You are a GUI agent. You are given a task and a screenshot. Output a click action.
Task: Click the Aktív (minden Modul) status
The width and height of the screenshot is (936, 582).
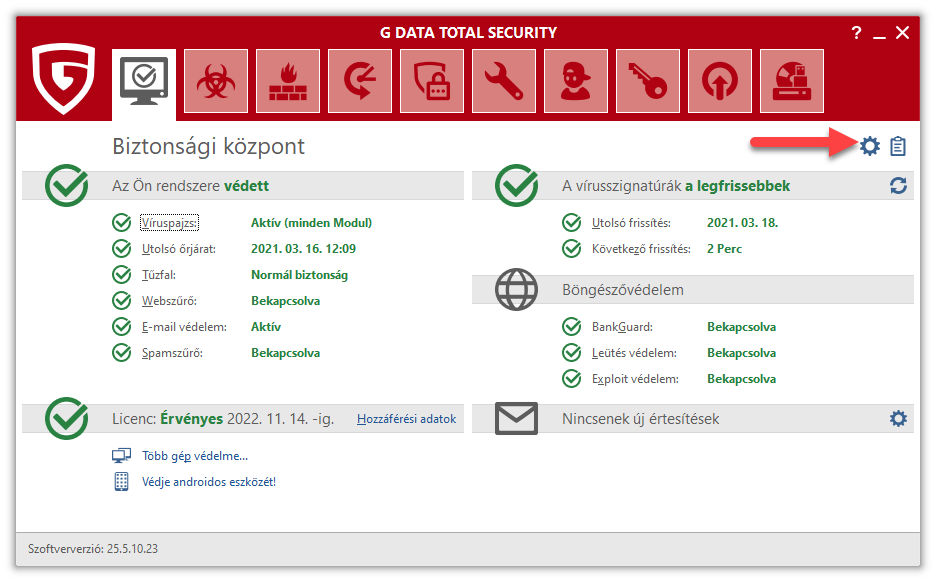pyautogui.click(x=311, y=223)
